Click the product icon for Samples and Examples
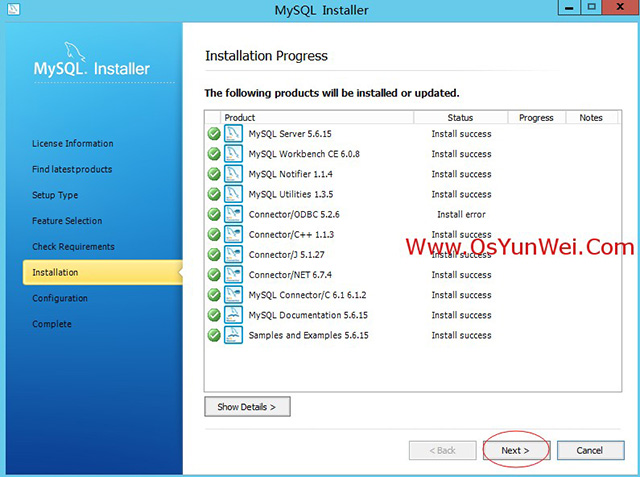Screen dimensions: 640x477 tap(233, 335)
